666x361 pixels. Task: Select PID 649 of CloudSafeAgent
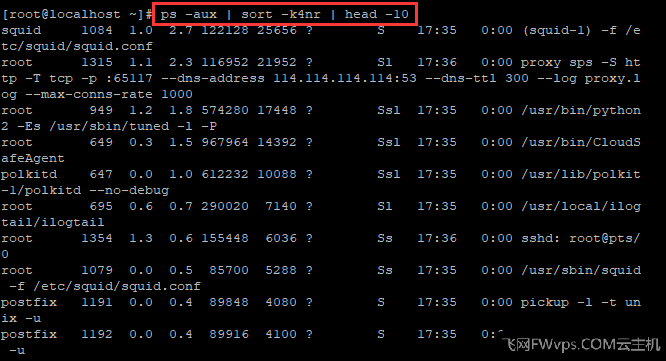tap(101, 142)
